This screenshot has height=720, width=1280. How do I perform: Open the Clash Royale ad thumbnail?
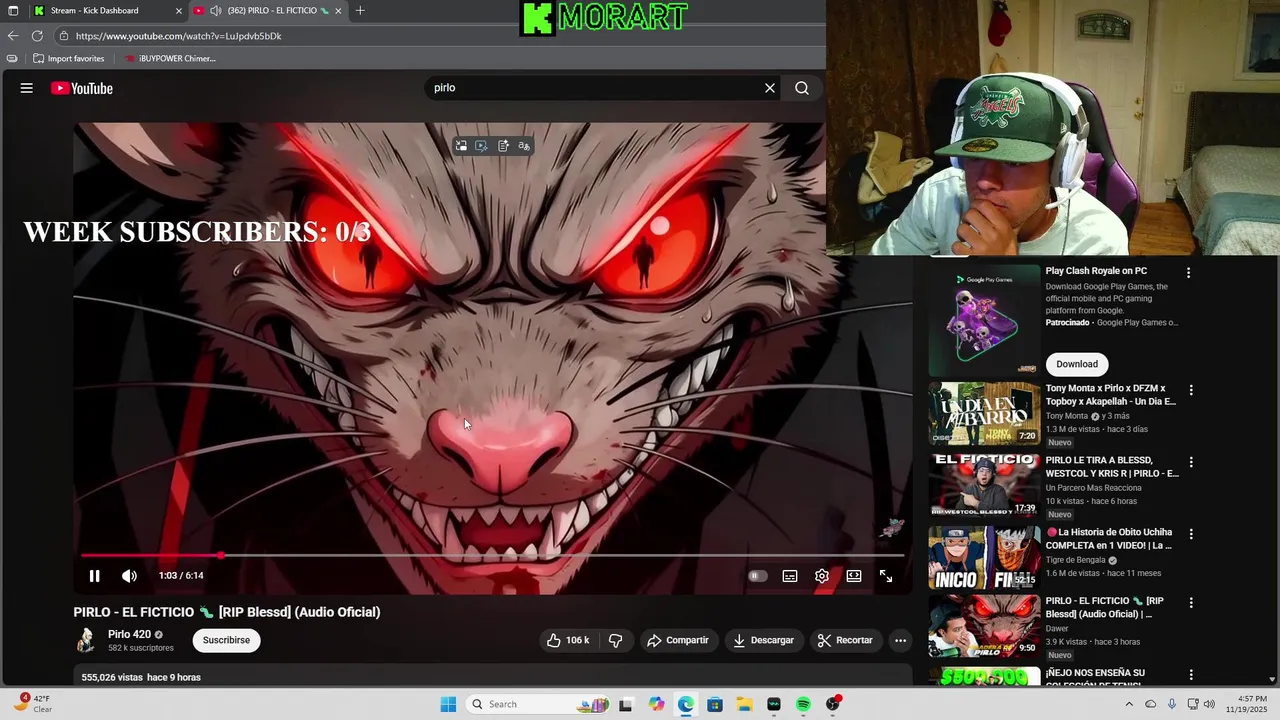pos(984,320)
